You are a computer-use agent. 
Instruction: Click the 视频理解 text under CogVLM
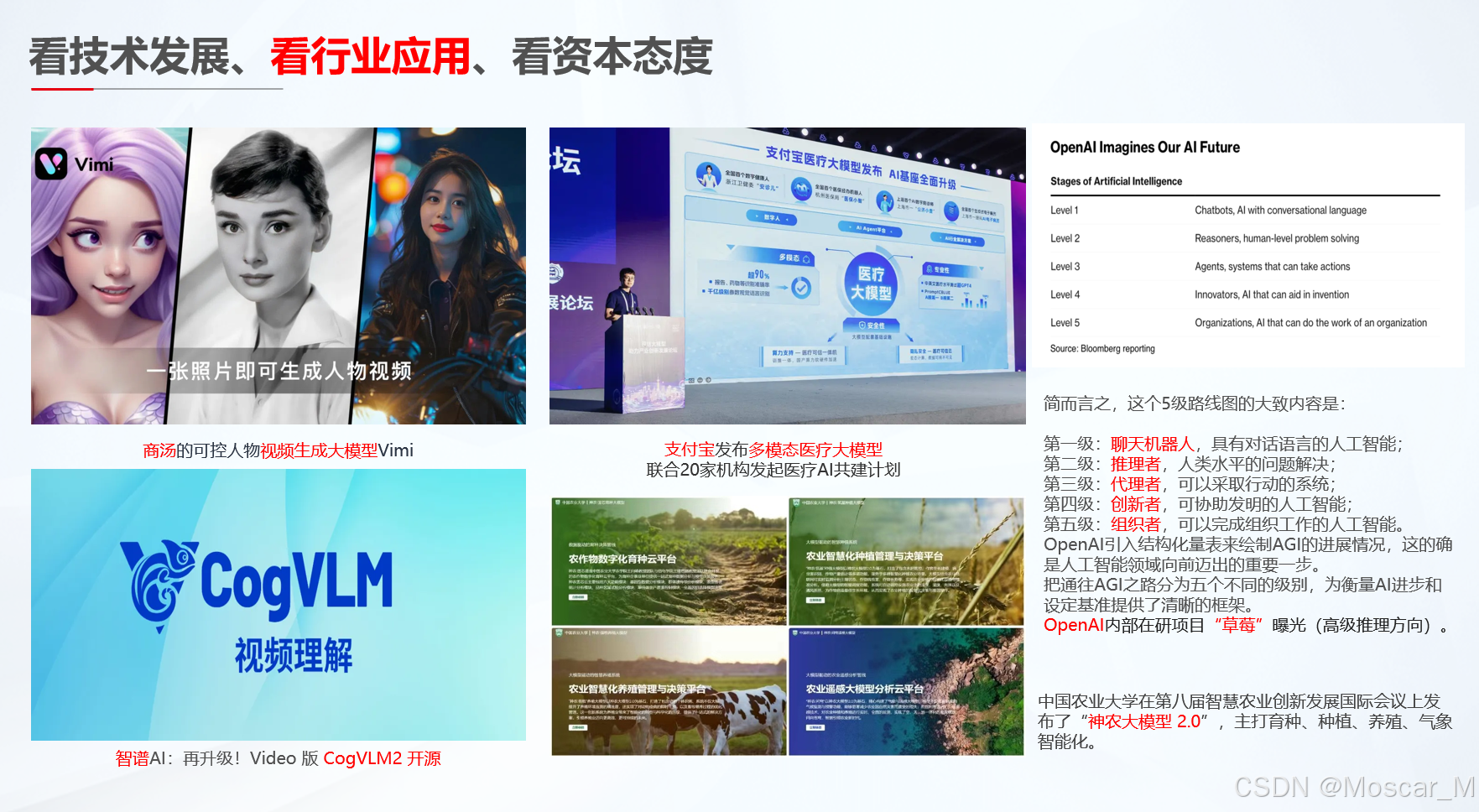tap(294, 654)
